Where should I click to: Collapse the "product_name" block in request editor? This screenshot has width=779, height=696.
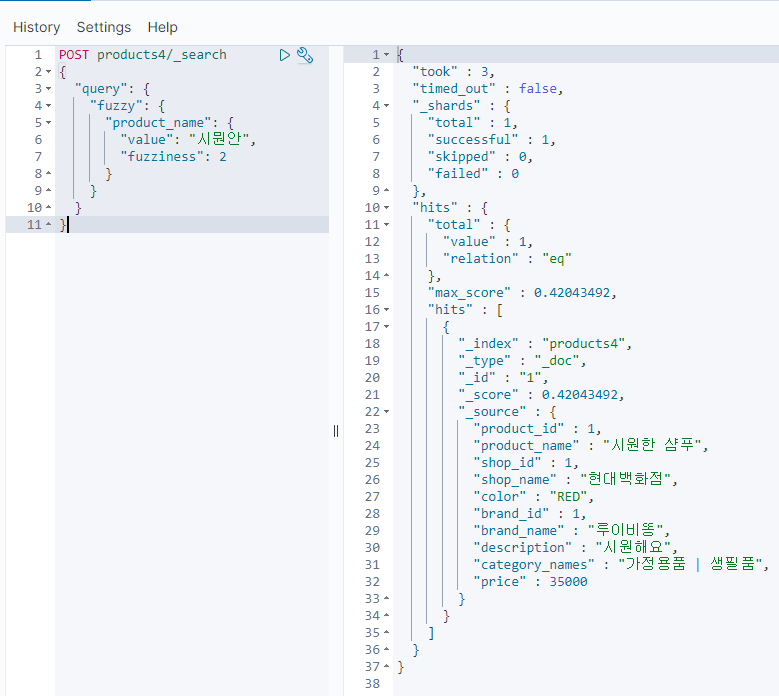point(49,123)
